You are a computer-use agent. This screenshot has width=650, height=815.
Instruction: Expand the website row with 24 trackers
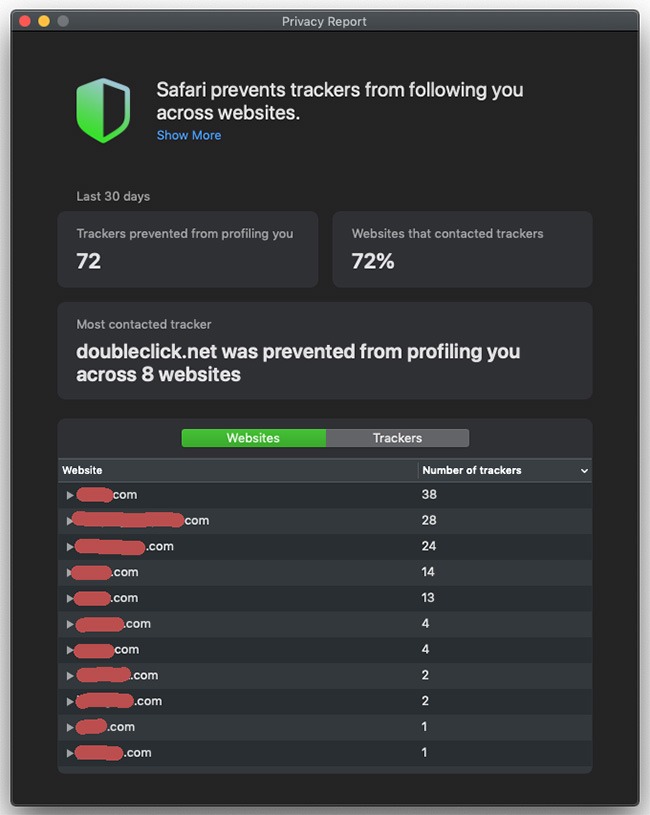[70, 547]
